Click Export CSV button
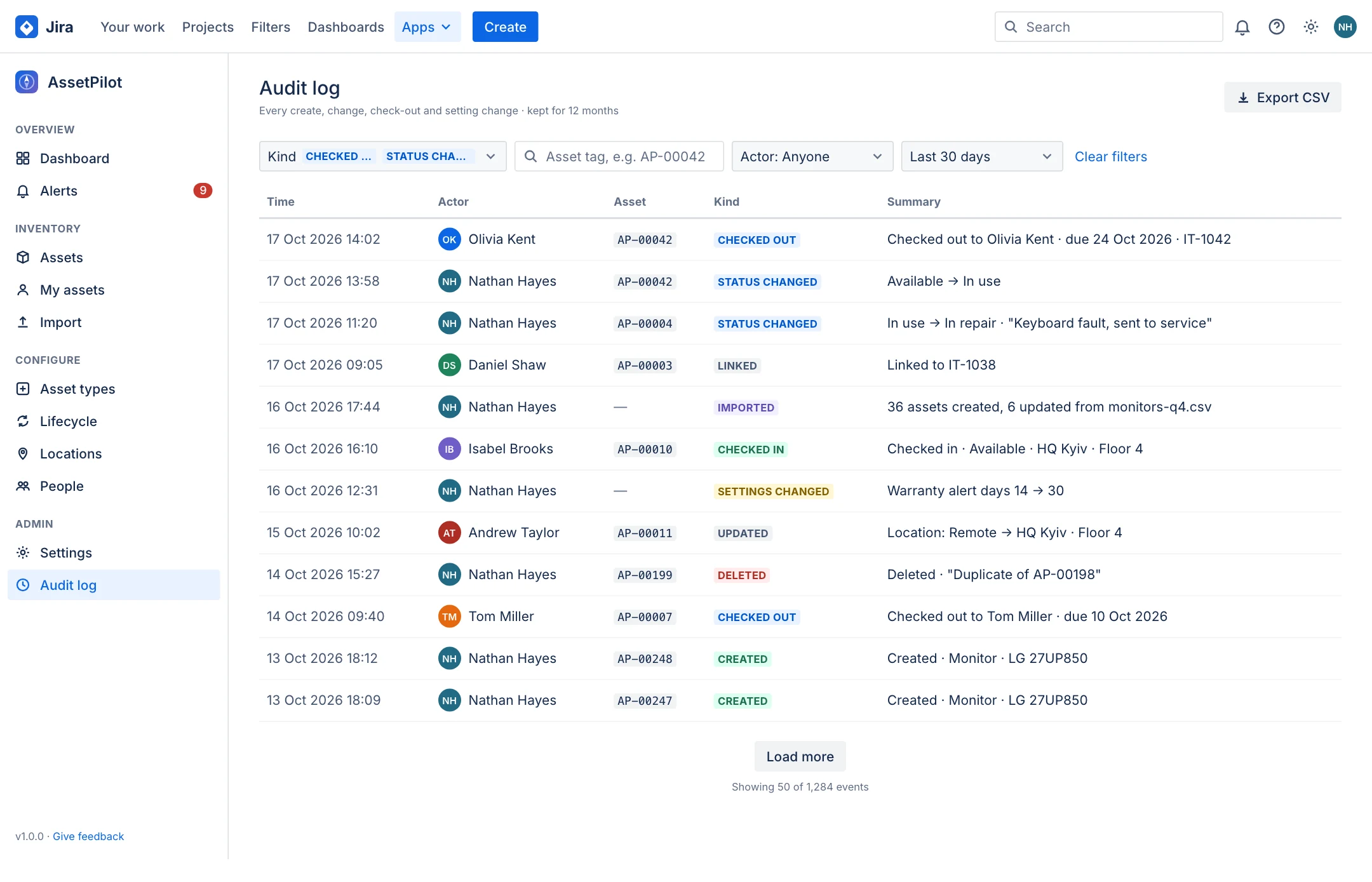The width and height of the screenshot is (1372, 882). (x=1282, y=97)
